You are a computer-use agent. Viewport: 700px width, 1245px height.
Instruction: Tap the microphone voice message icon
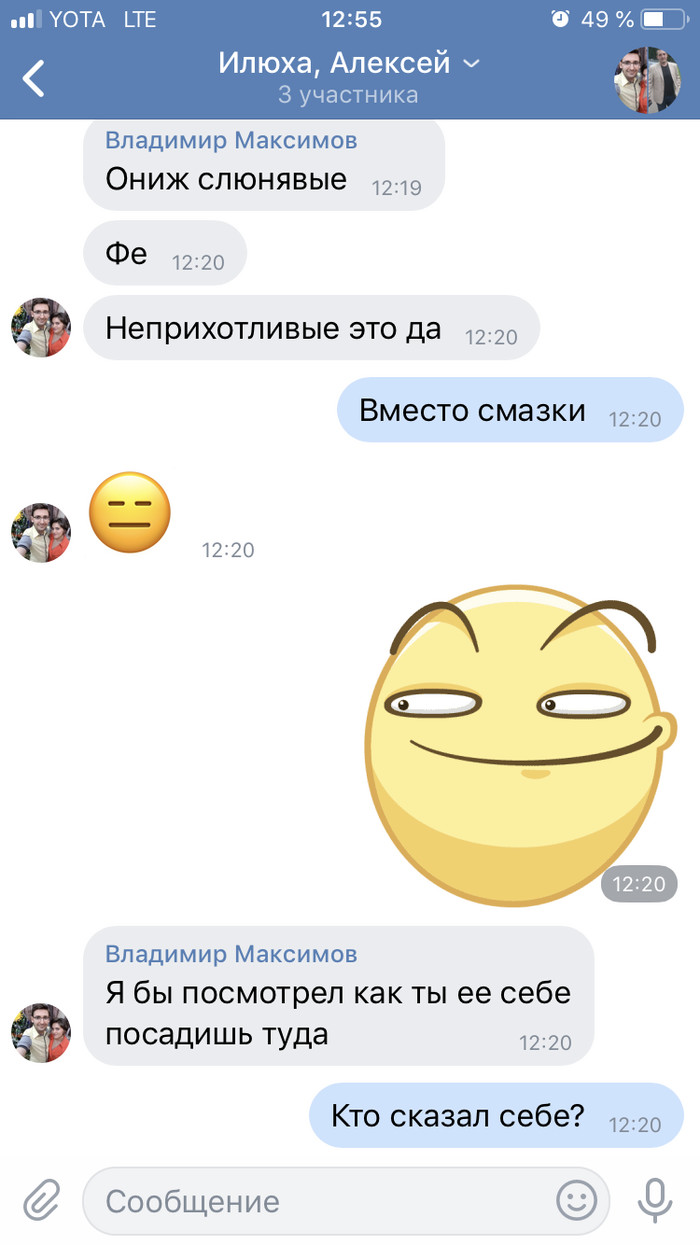[x=656, y=1199]
